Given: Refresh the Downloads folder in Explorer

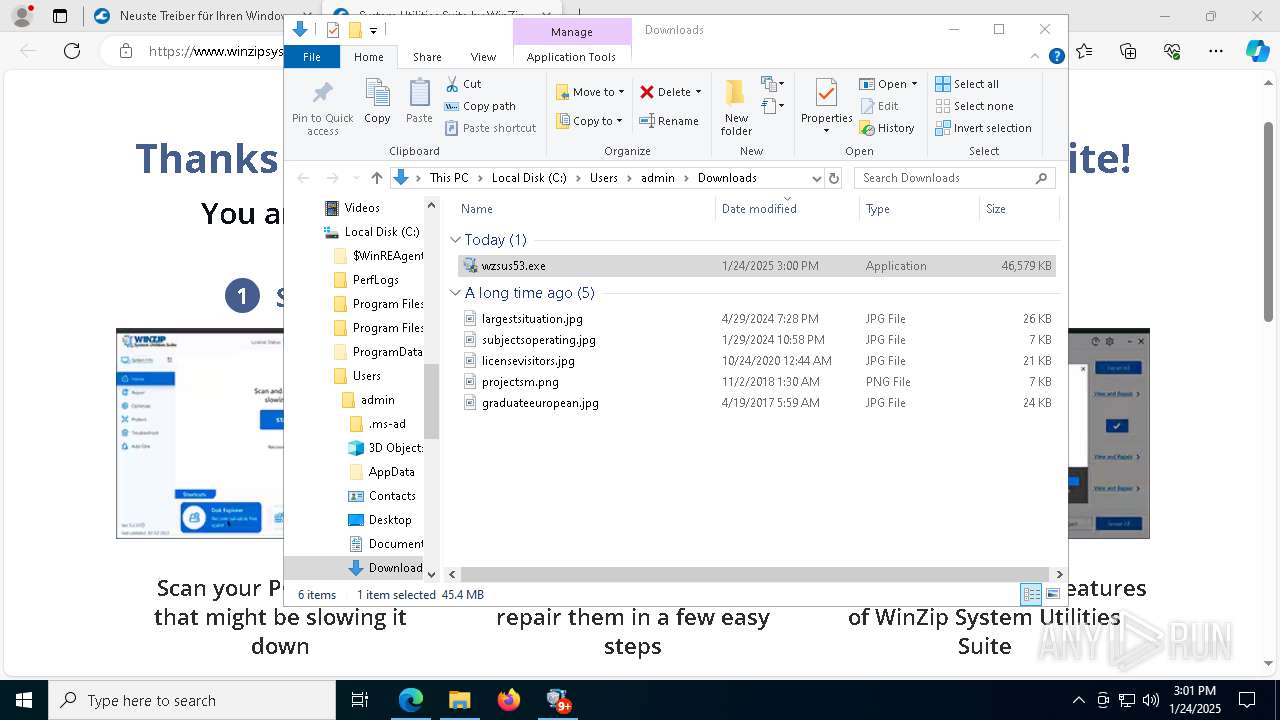Looking at the screenshot, I should click(x=834, y=178).
